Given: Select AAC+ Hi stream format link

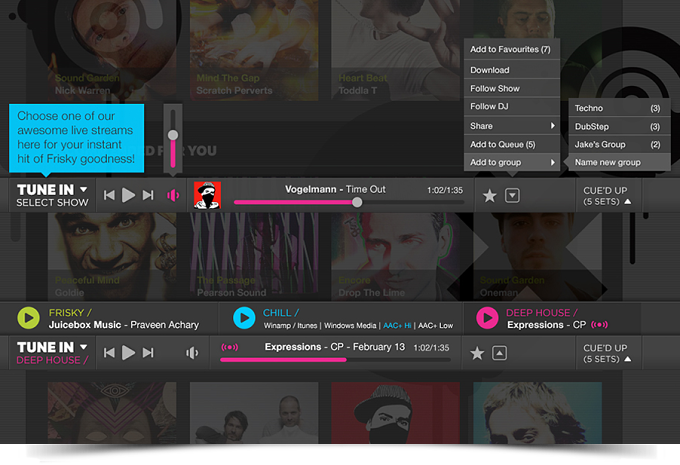Looking at the screenshot, I should tap(397, 326).
